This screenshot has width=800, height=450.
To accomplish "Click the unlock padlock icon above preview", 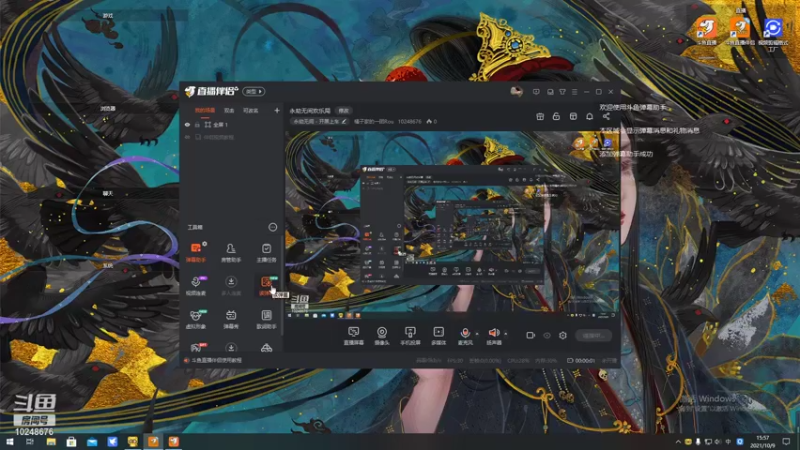I will [x=556, y=117].
